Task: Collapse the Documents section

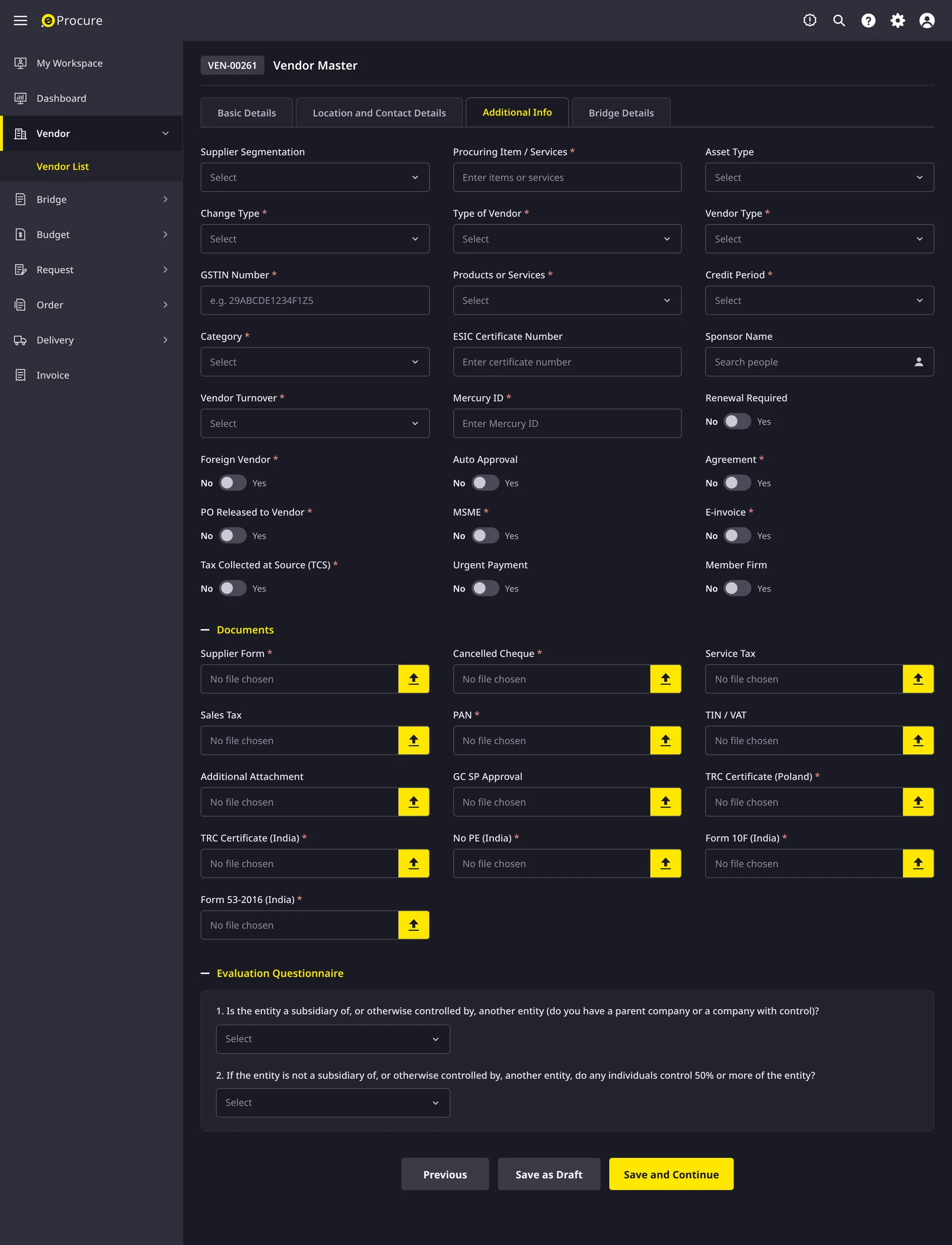Action: 205,629
